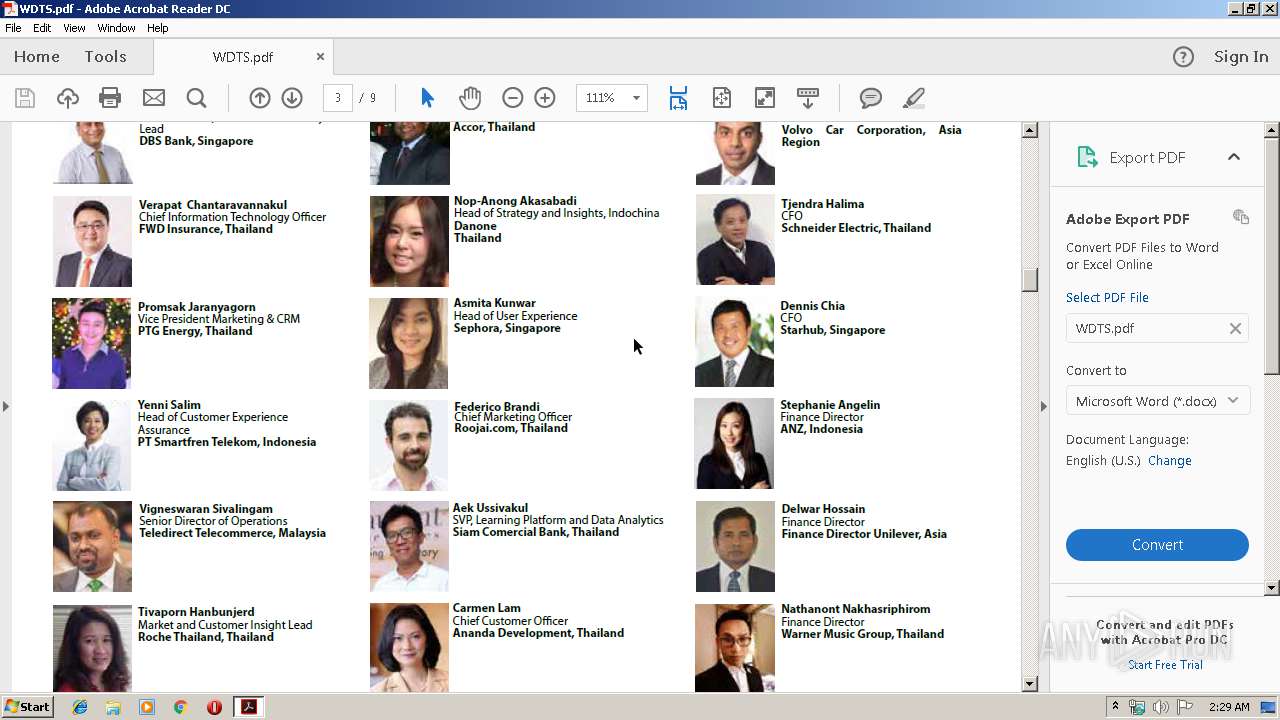Switch to the Tools tab
This screenshot has height=720, width=1280.
tap(105, 57)
